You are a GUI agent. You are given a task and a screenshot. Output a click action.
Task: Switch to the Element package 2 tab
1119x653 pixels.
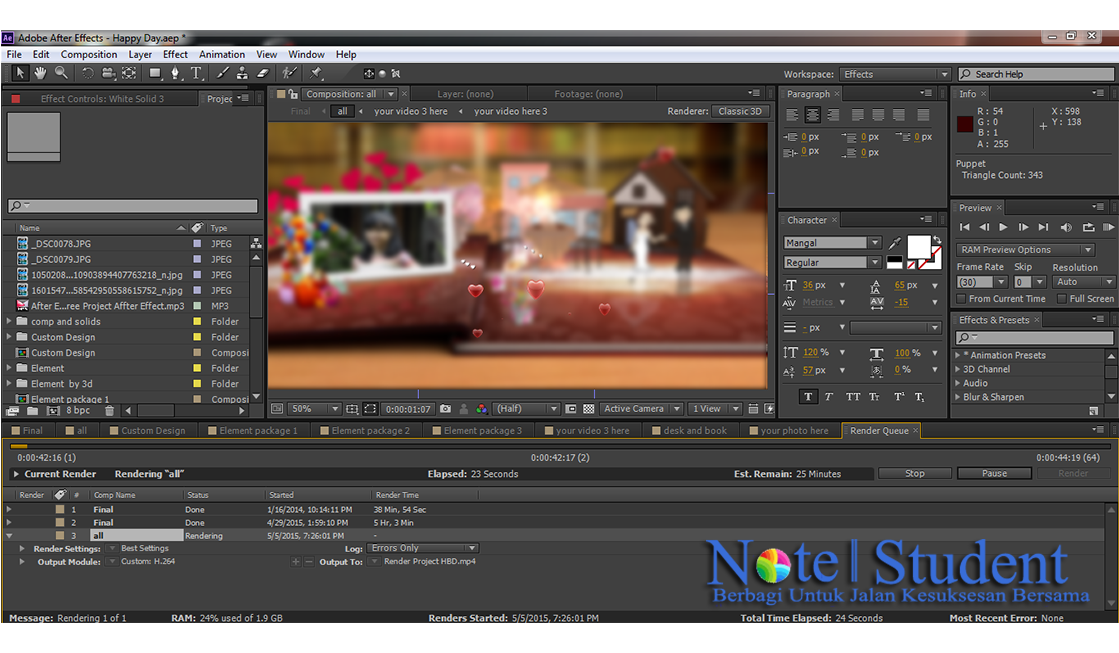coord(364,430)
